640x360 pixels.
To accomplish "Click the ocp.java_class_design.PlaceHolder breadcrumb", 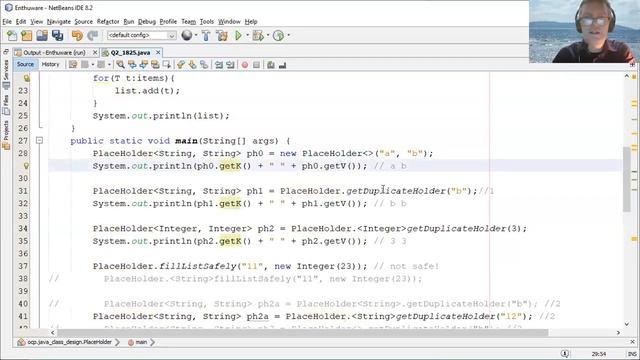I will click(x=65, y=342).
